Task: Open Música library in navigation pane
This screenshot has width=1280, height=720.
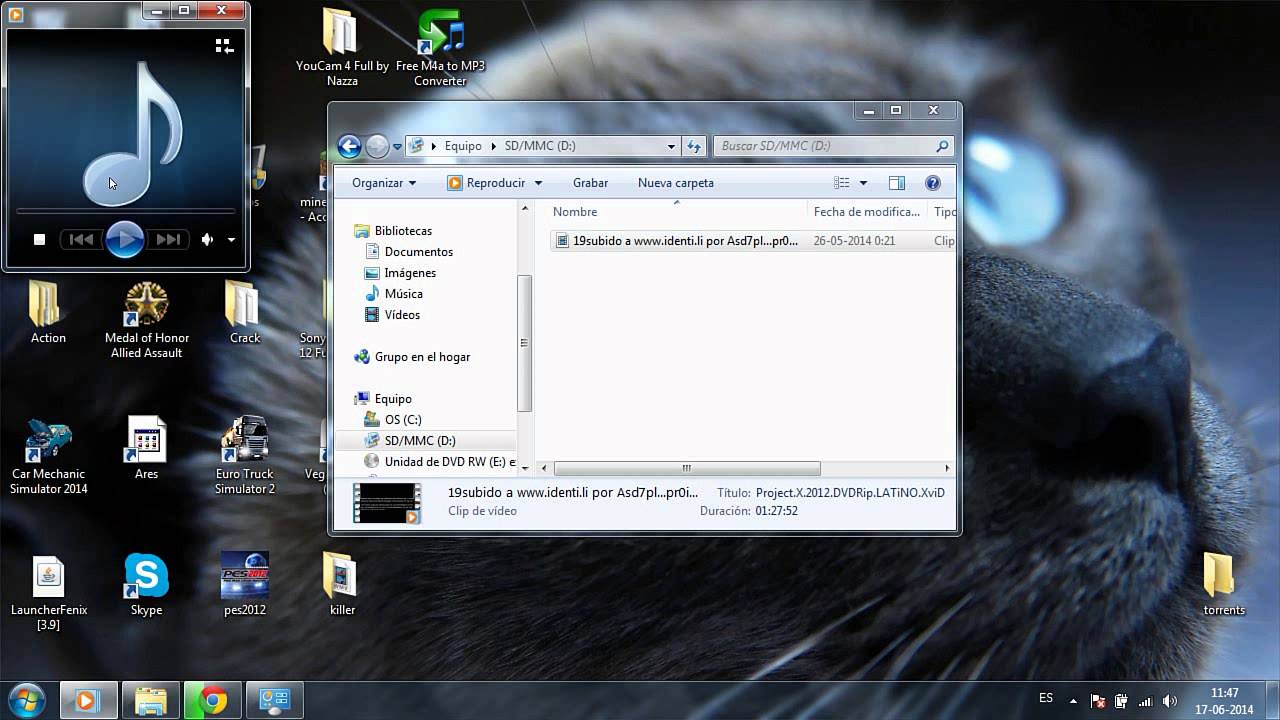Action: pos(403,294)
